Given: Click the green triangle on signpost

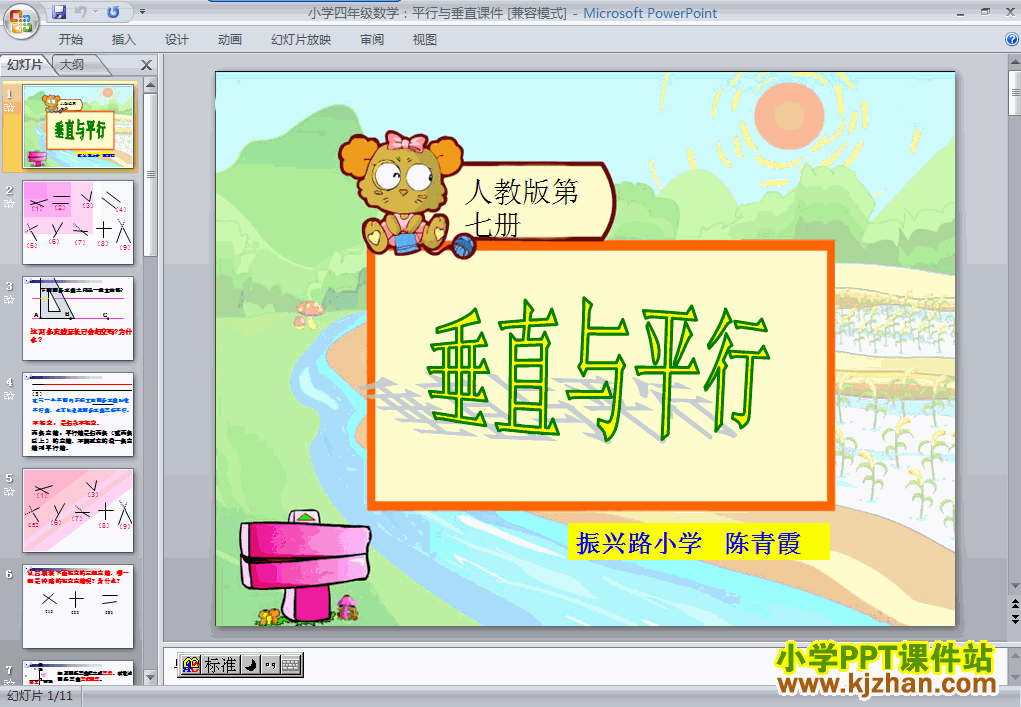Looking at the screenshot, I should point(305,518).
